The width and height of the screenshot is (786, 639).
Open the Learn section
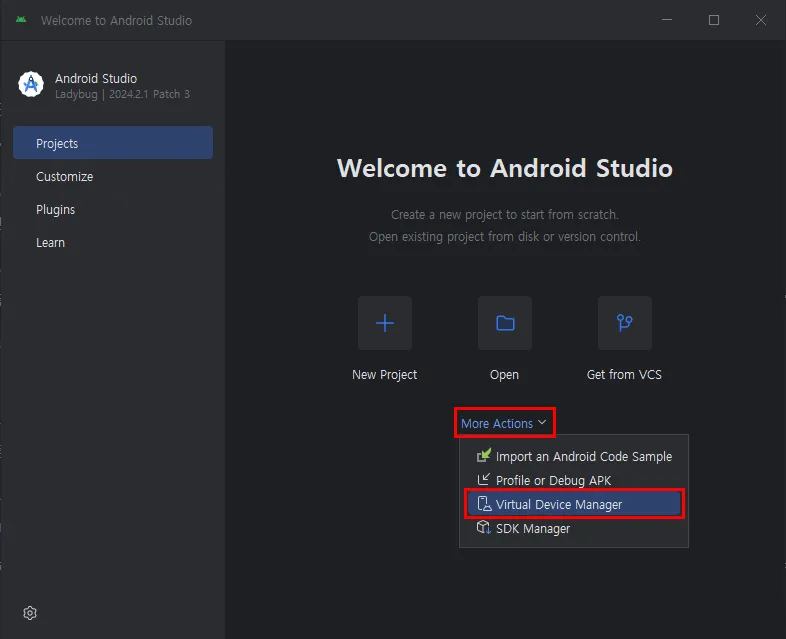tap(50, 242)
